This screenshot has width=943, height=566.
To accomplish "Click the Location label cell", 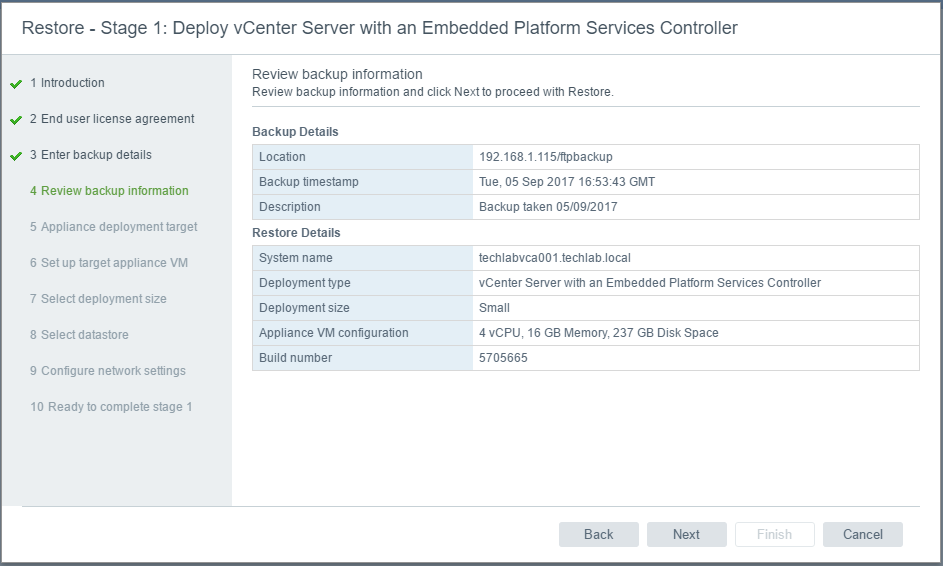I will click(363, 157).
